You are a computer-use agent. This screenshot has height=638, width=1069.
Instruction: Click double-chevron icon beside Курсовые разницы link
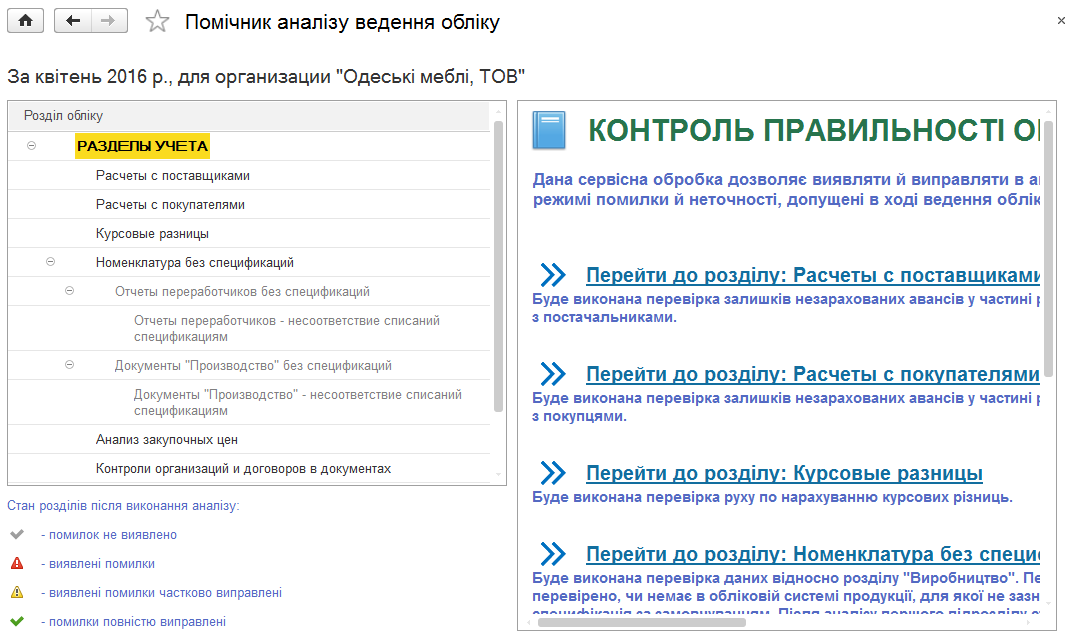pos(553,472)
